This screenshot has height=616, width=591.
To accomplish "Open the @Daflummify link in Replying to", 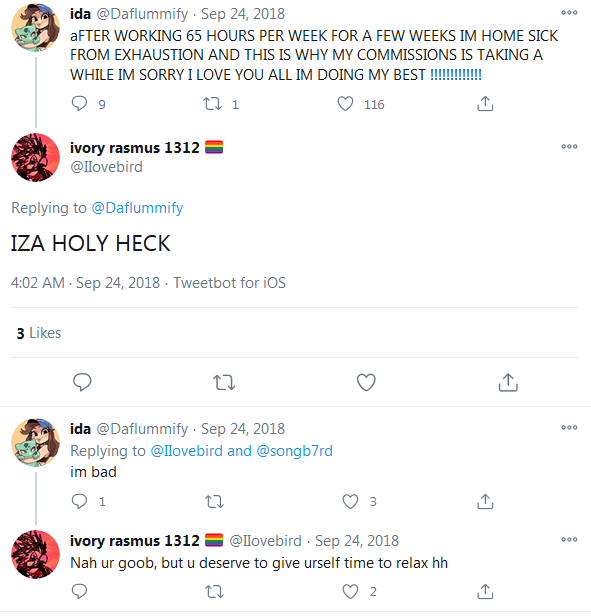I will click(x=137, y=208).
